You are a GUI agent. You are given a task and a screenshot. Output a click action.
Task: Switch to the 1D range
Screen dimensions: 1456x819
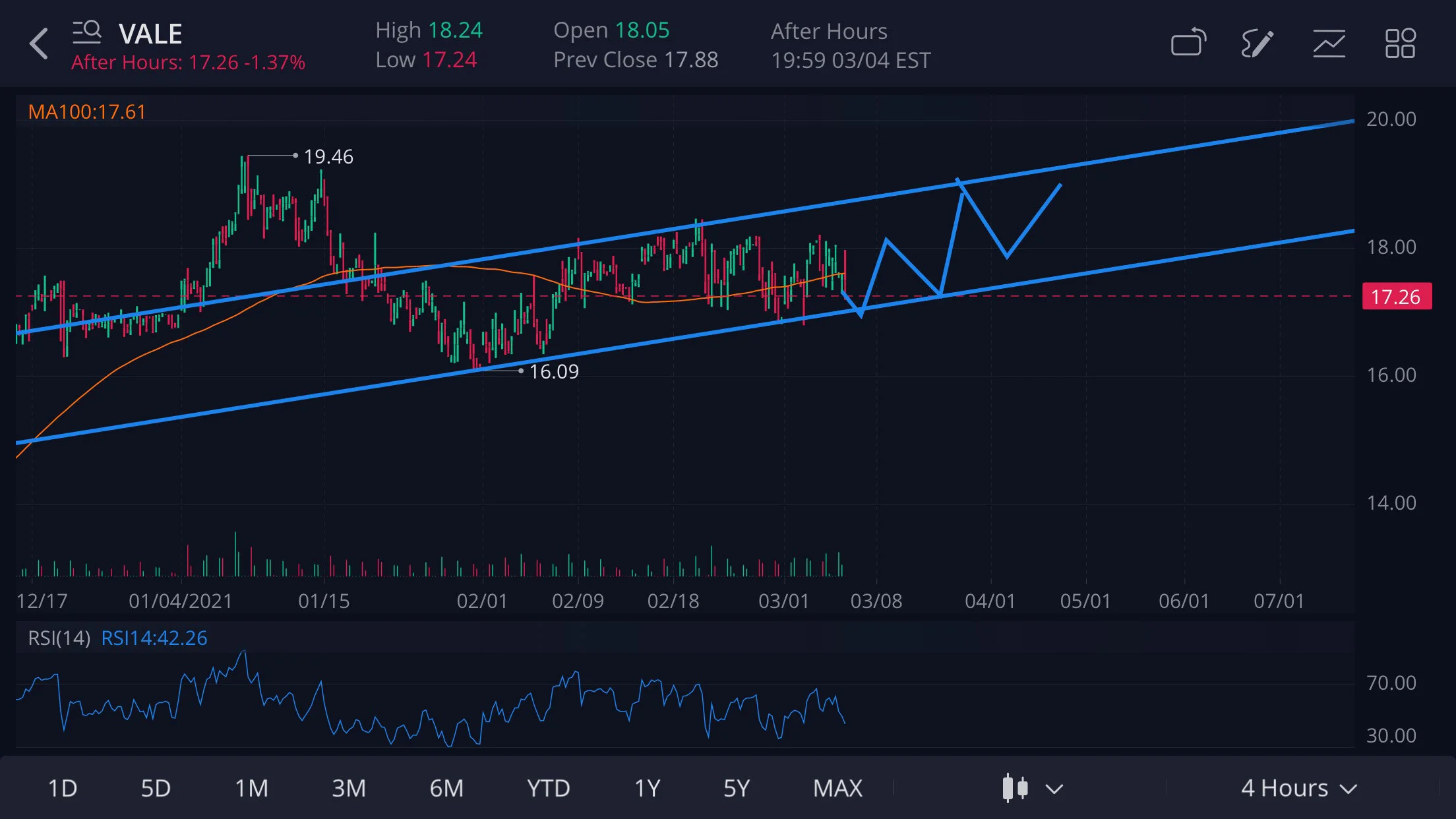point(63,788)
